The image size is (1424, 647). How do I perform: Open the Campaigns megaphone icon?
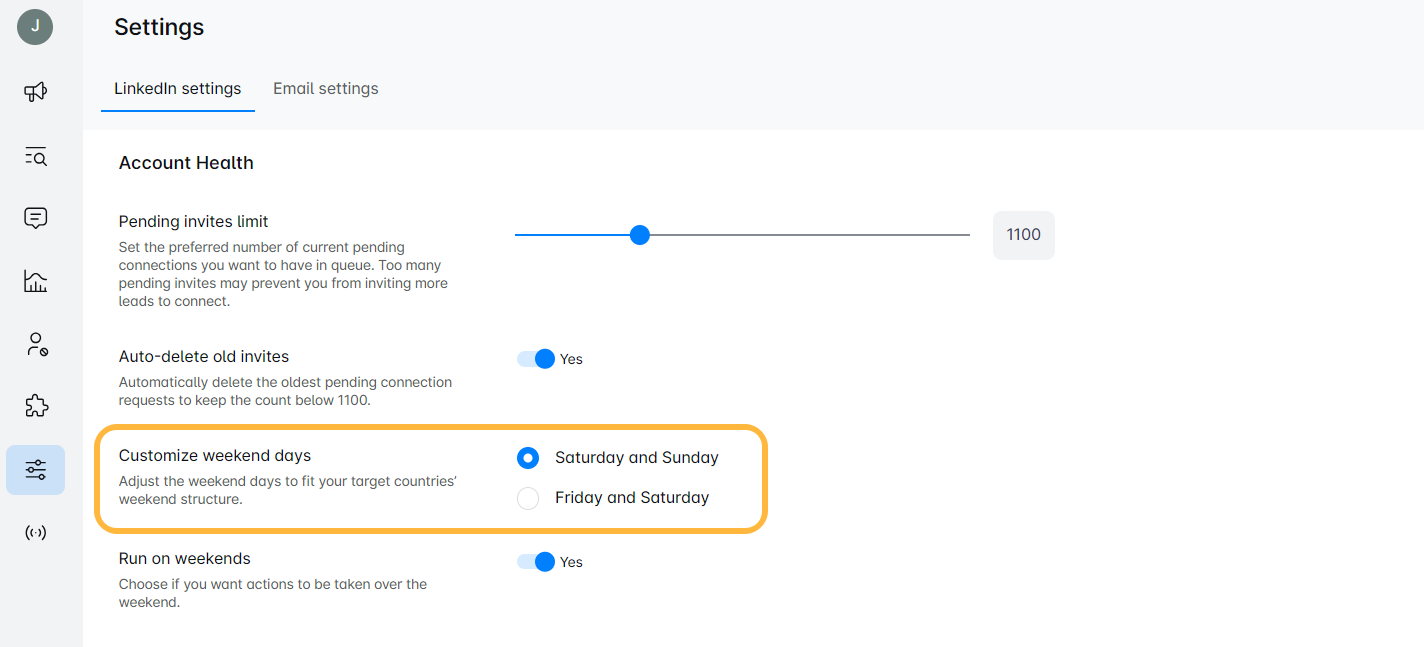pos(35,93)
